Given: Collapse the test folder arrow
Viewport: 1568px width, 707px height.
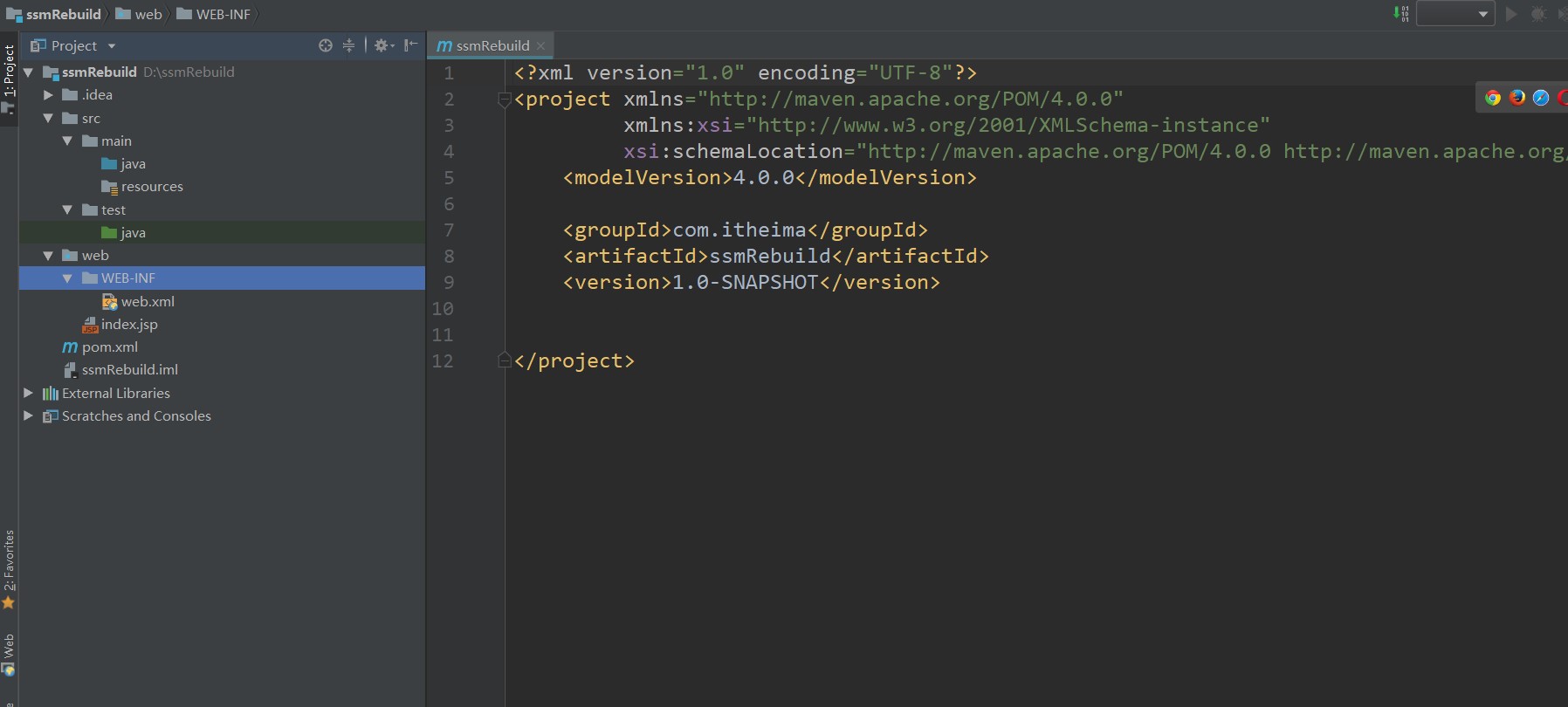Looking at the screenshot, I should tap(67, 209).
